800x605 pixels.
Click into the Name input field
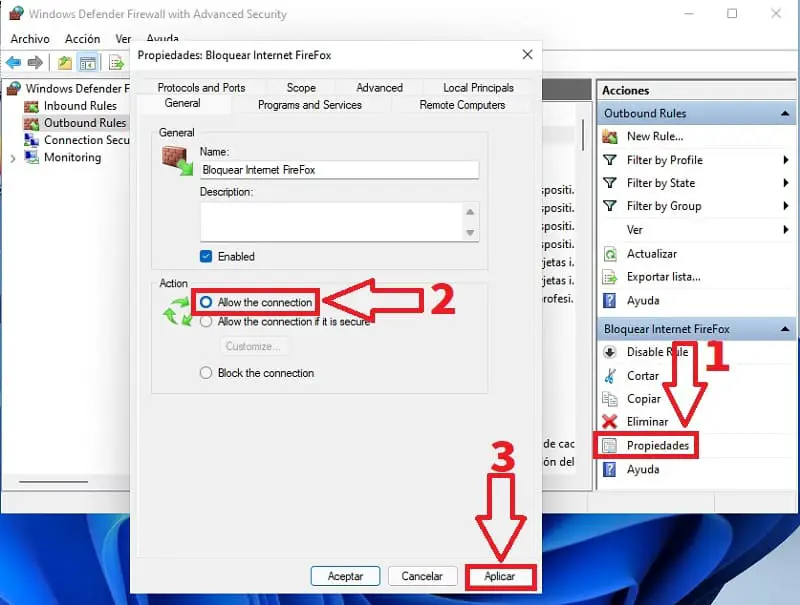pos(340,170)
